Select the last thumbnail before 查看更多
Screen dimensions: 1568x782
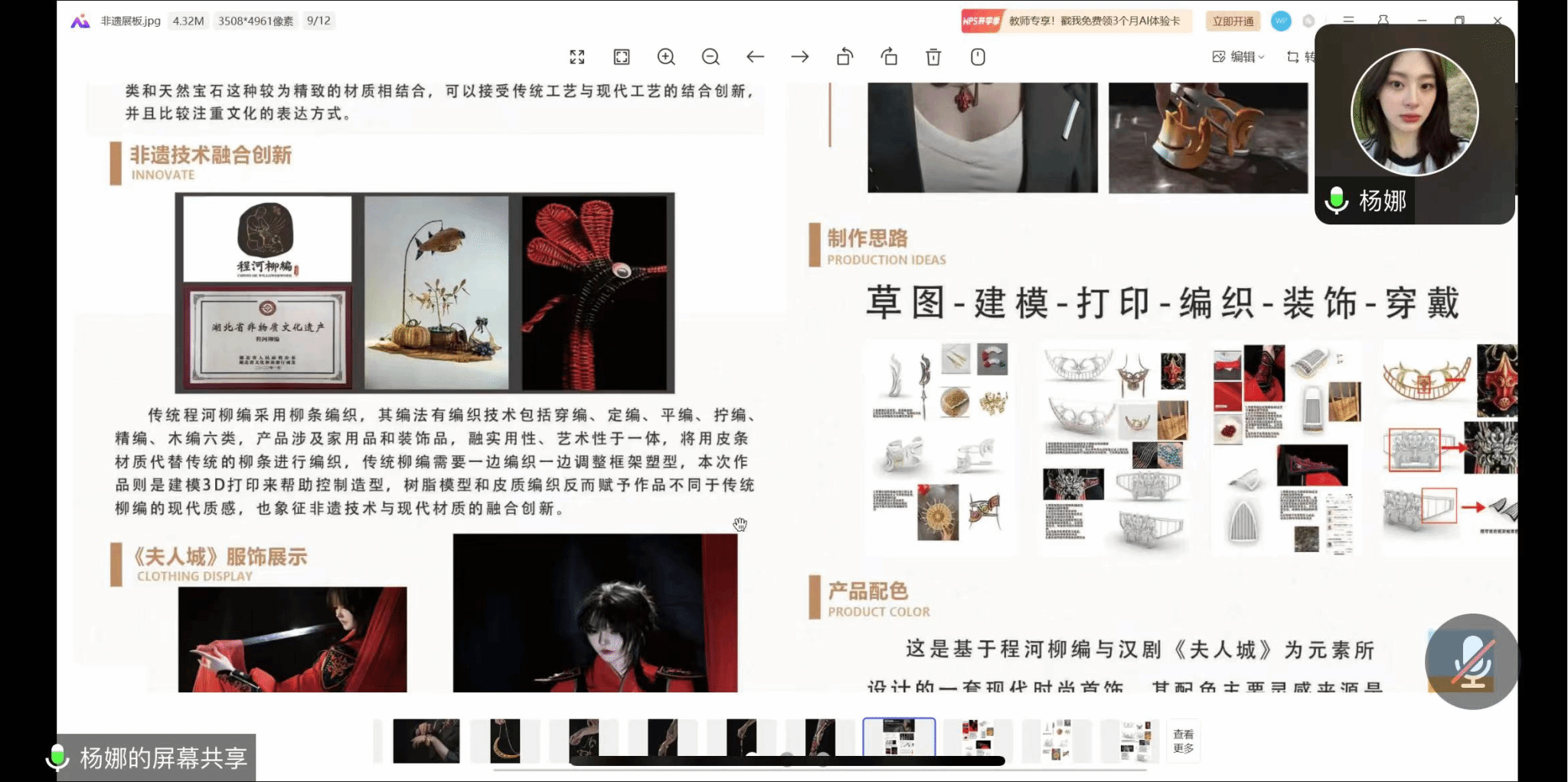[1135, 741]
